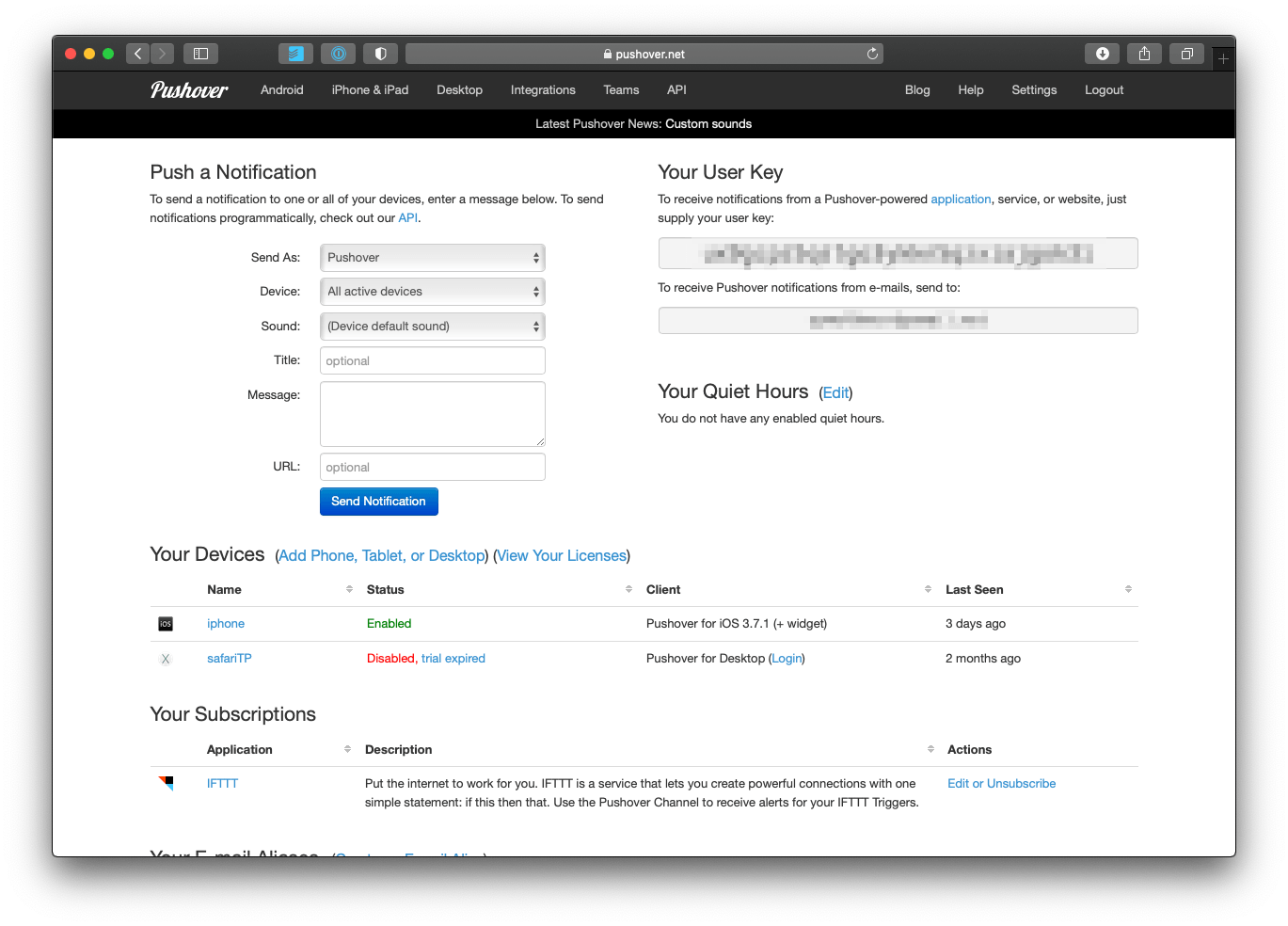Toggle the Safari sidebar button
The height and width of the screenshot is (926, 1288).
(x=200, y=54)
